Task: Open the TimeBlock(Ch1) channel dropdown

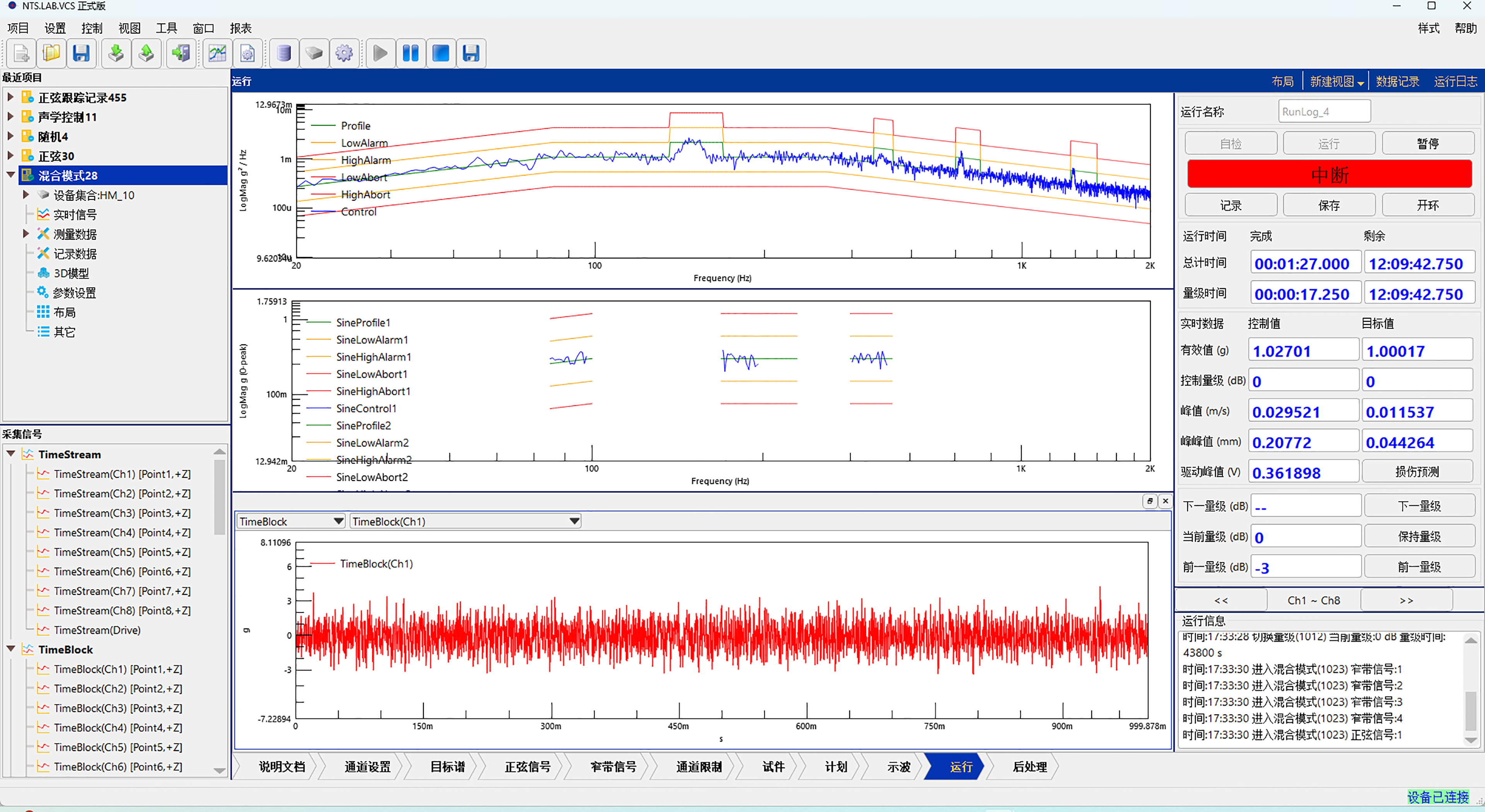Action: coord(574,521)
